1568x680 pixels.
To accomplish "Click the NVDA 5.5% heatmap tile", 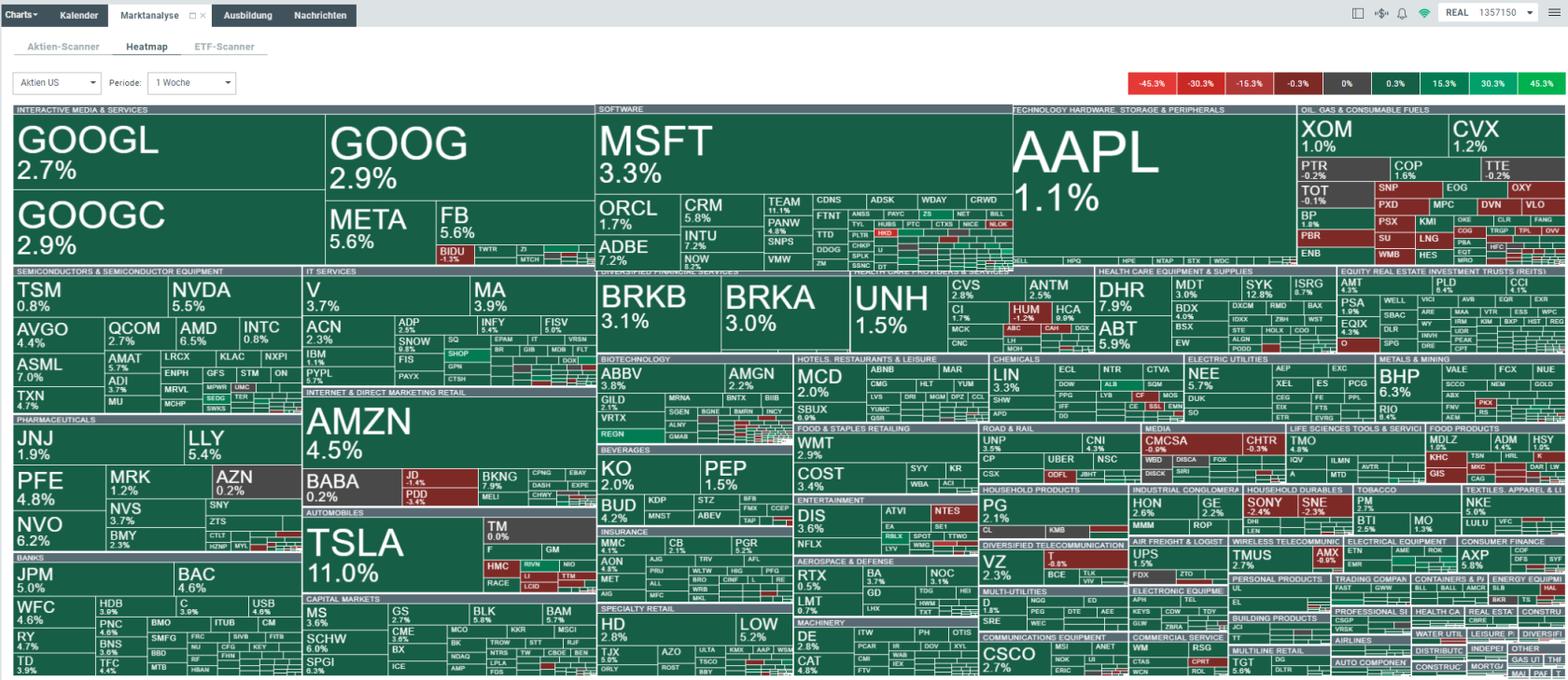I will pyautogui.click(x=234, y=297).
